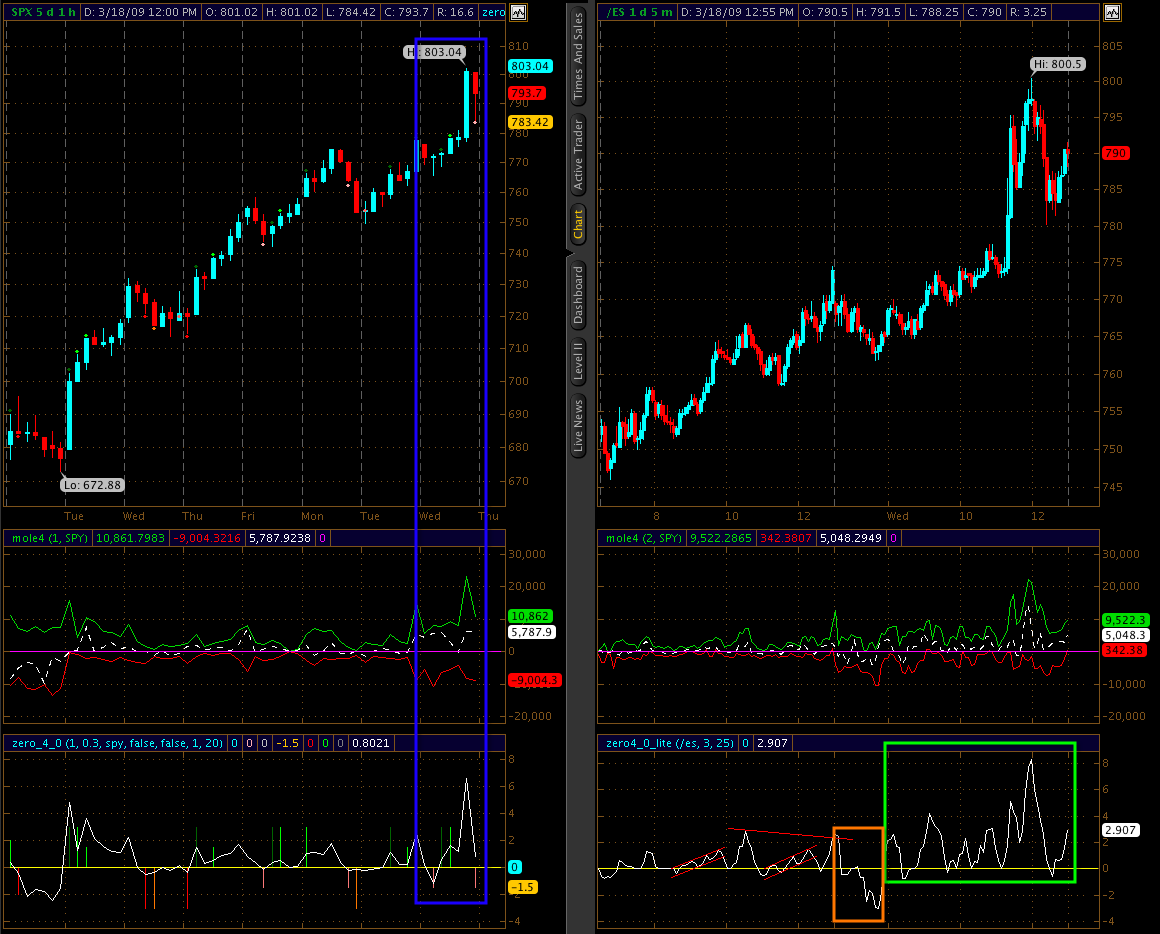Click the Hi: 800.5 price bubble

[x=1058, y=63]
